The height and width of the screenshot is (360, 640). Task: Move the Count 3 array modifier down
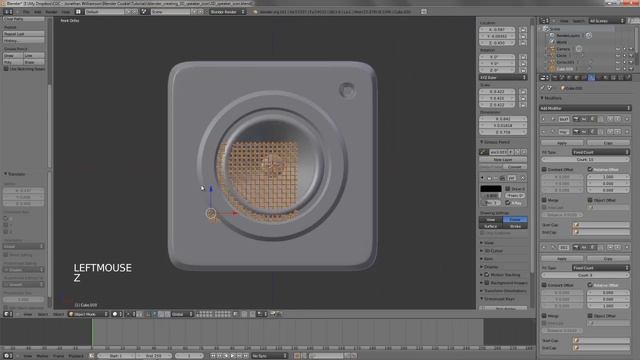[x=617, y=247]
